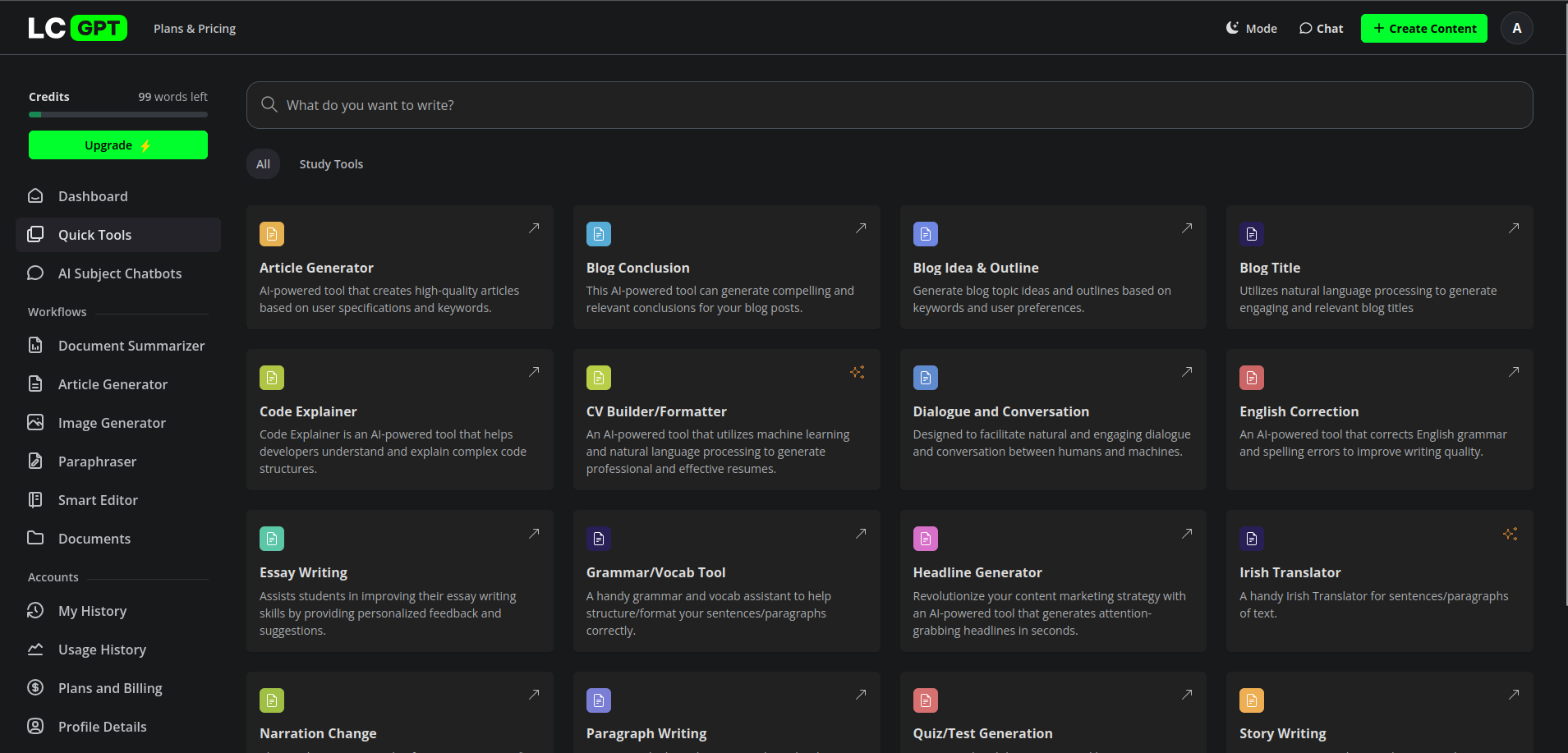Click the arrow icon on Grammar/Vocab Tool card
This screenshot has height=753, width=1568.
point(861,534)
